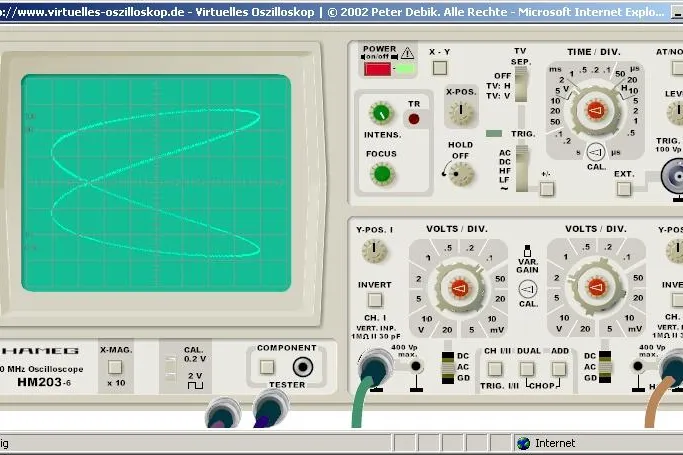Click the red POWER on/off button
The height and width of the screenshot is (455, 683).
click(x=377, y=69)
